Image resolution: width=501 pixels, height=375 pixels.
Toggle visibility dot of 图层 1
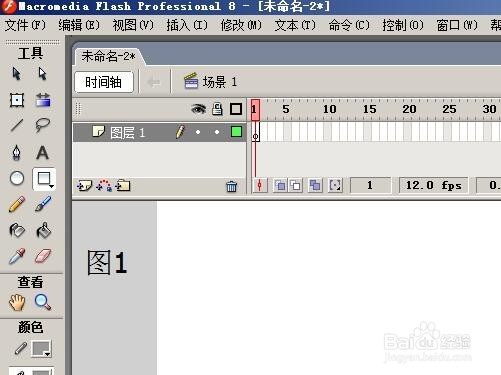click(198, 132)
